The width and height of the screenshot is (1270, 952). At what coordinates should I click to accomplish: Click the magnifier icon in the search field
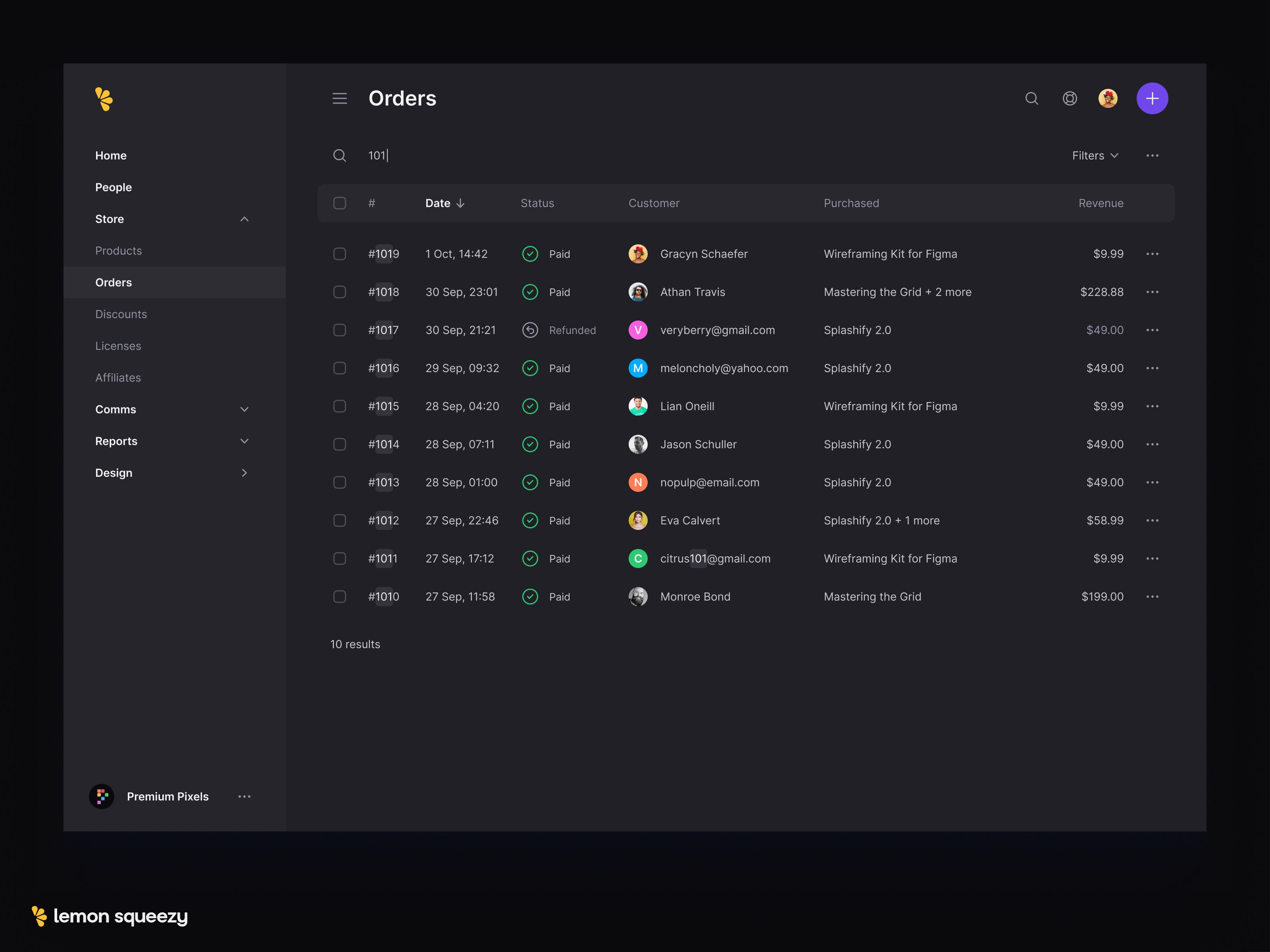click(x=340, y=155)
